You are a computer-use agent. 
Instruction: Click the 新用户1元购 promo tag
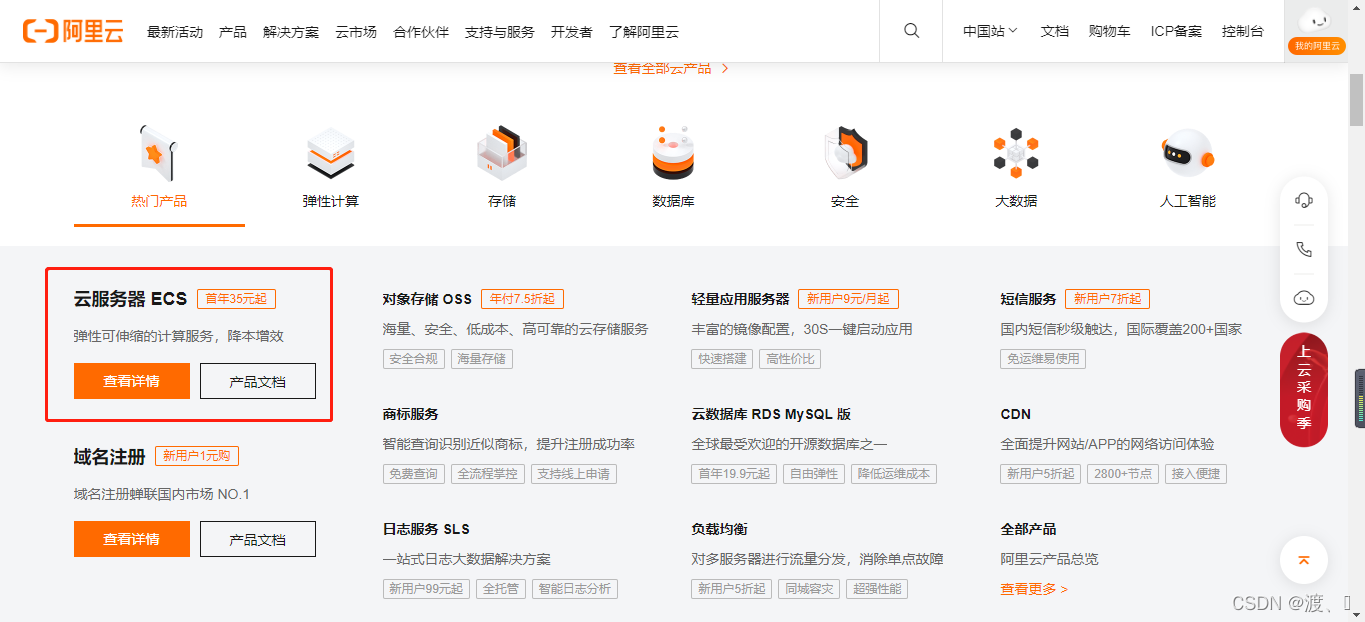(197, 456)
